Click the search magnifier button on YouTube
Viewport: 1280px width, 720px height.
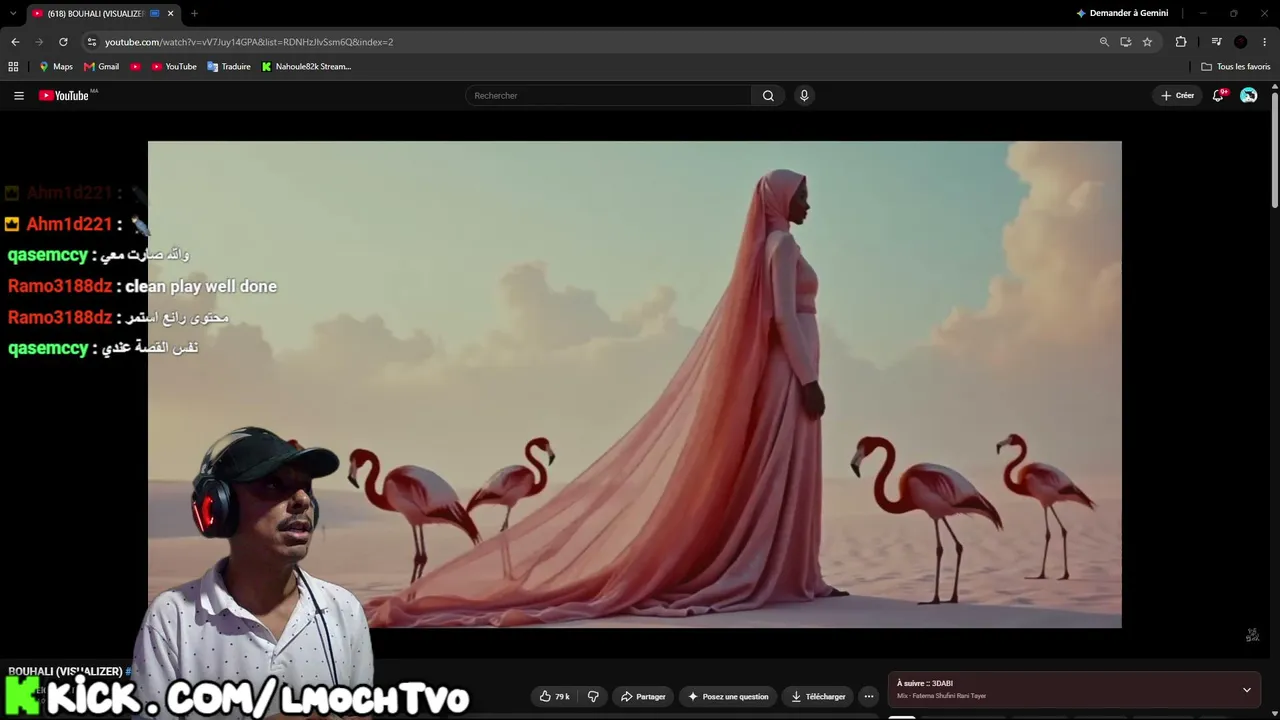click(x=768, y=95)
